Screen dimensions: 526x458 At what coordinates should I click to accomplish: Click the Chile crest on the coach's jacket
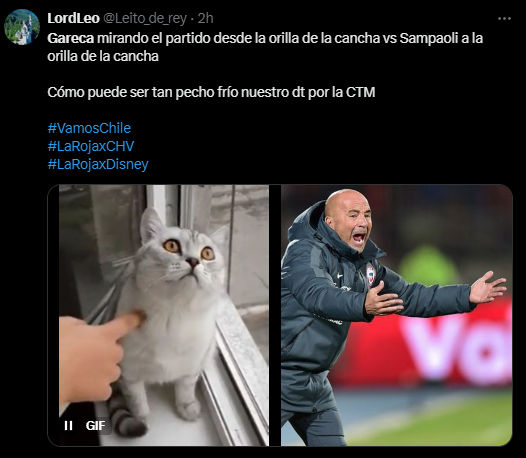(370, 275)
